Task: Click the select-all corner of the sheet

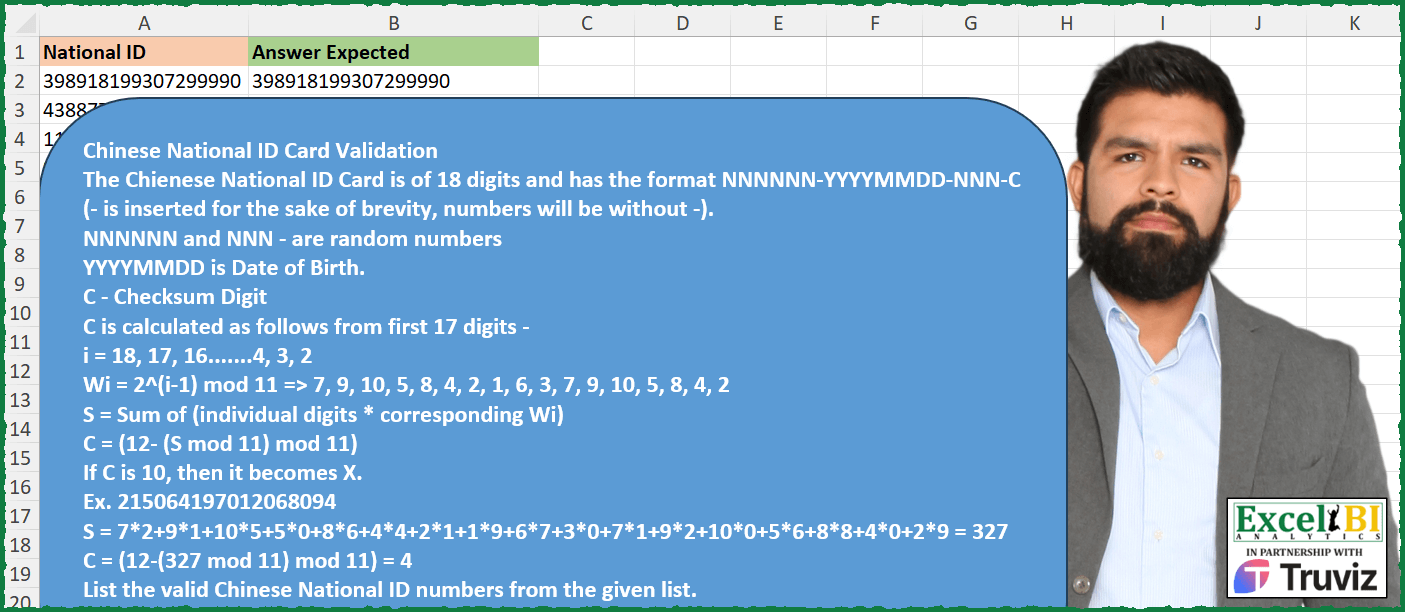Action: tap(22, 22)
